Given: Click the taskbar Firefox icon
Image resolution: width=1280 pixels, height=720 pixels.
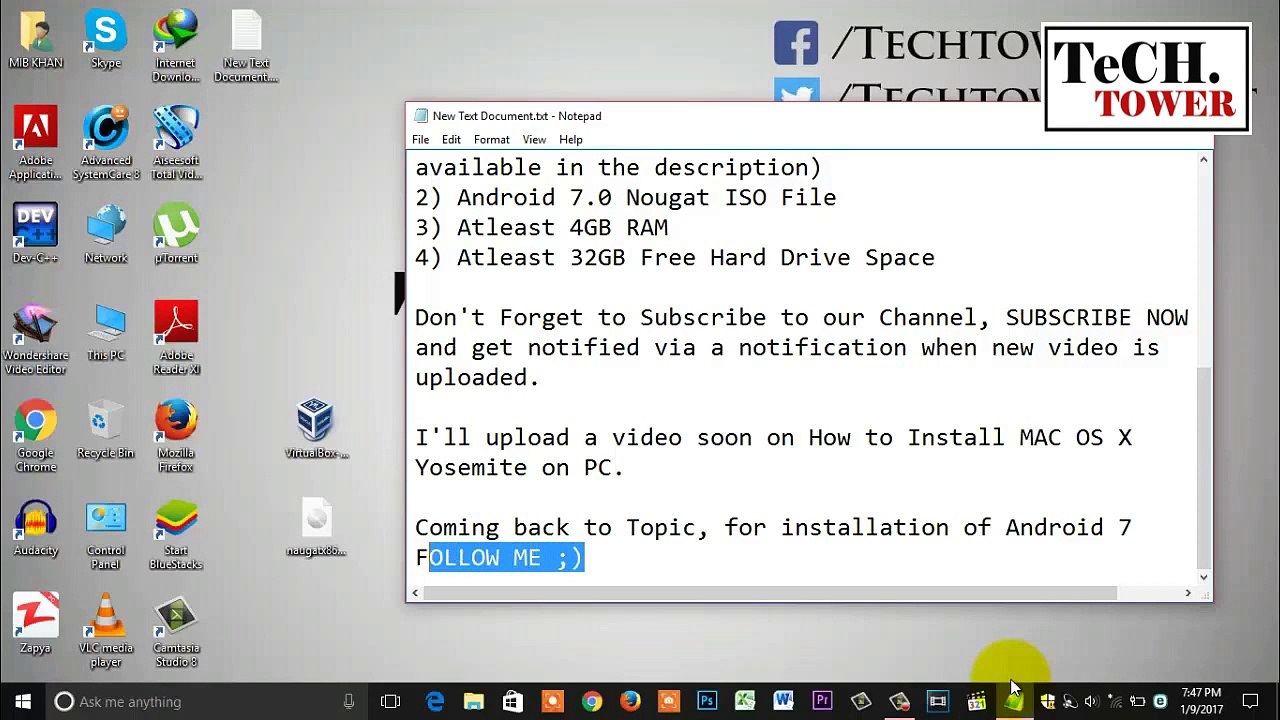Looking at the screenshot, I should click(x=629, y=702).
